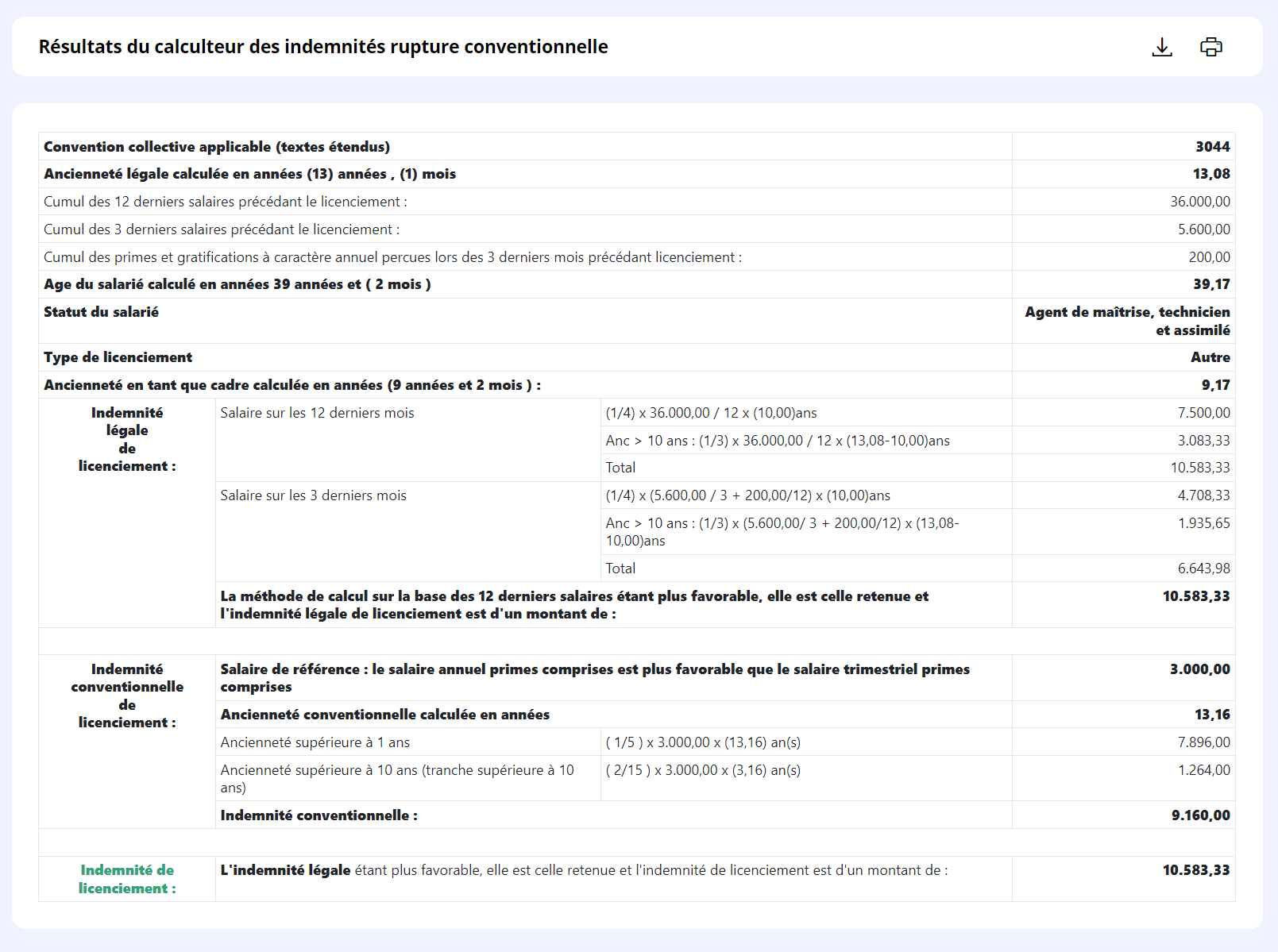Select the cadre ancienneté value 9,17
Screen dimensions: 1278x952
[1215, 385]
